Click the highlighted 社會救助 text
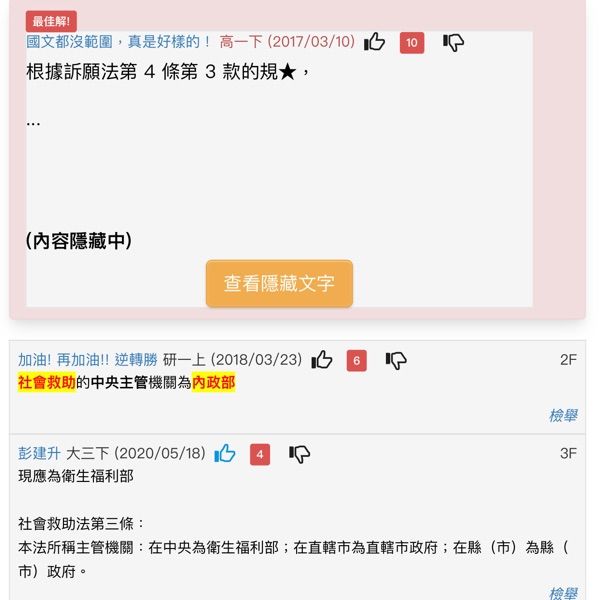 (x=47, y=382)
